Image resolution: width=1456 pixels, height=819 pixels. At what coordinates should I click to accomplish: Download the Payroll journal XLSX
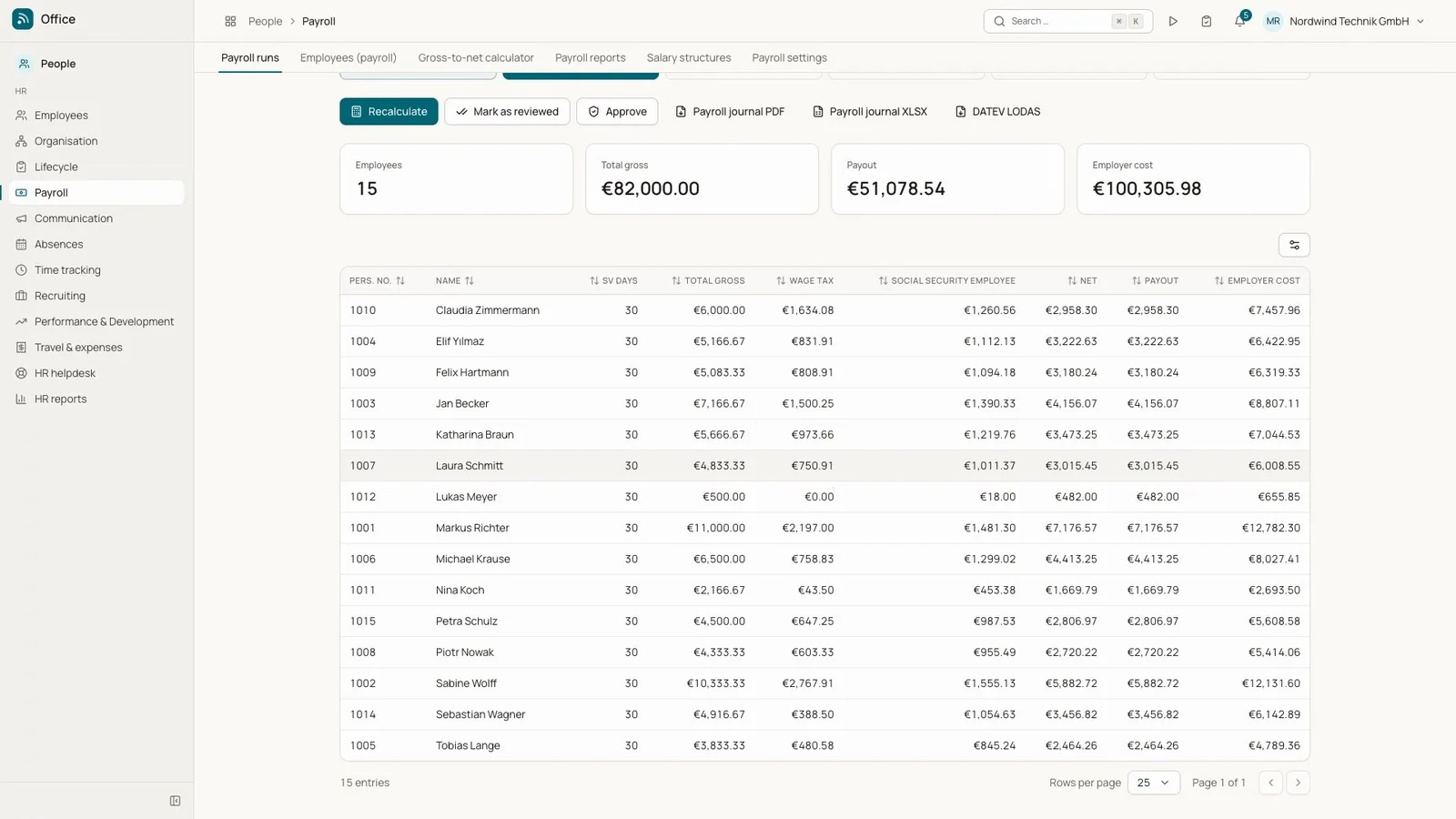[869, 111]
